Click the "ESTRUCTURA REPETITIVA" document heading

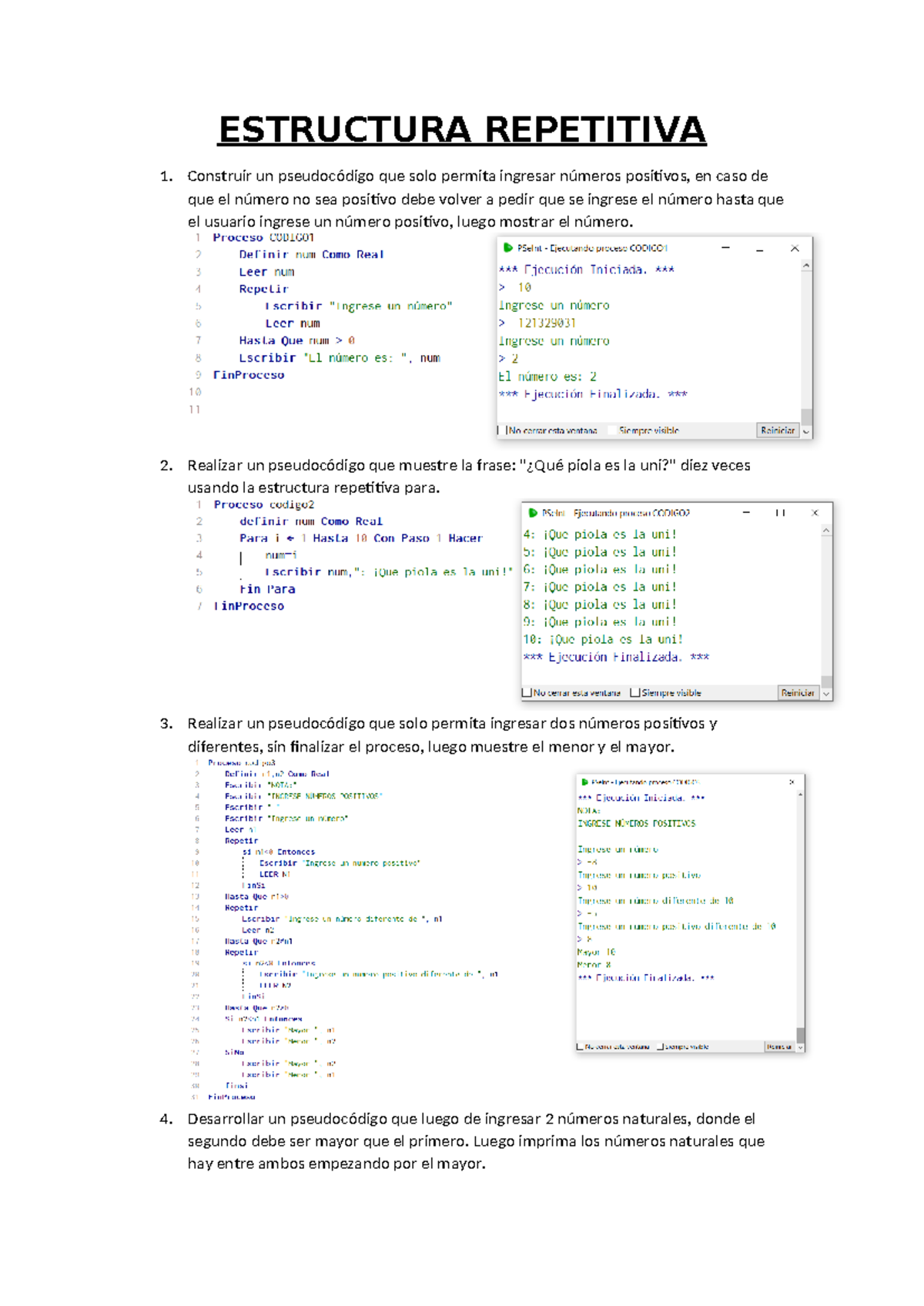(462, 129)
